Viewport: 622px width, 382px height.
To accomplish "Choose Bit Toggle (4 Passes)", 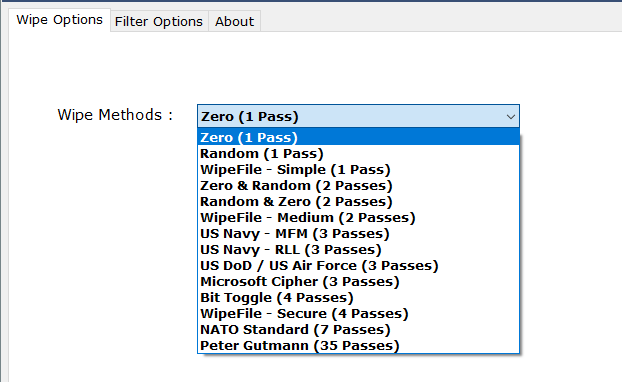I will point(358,298).
